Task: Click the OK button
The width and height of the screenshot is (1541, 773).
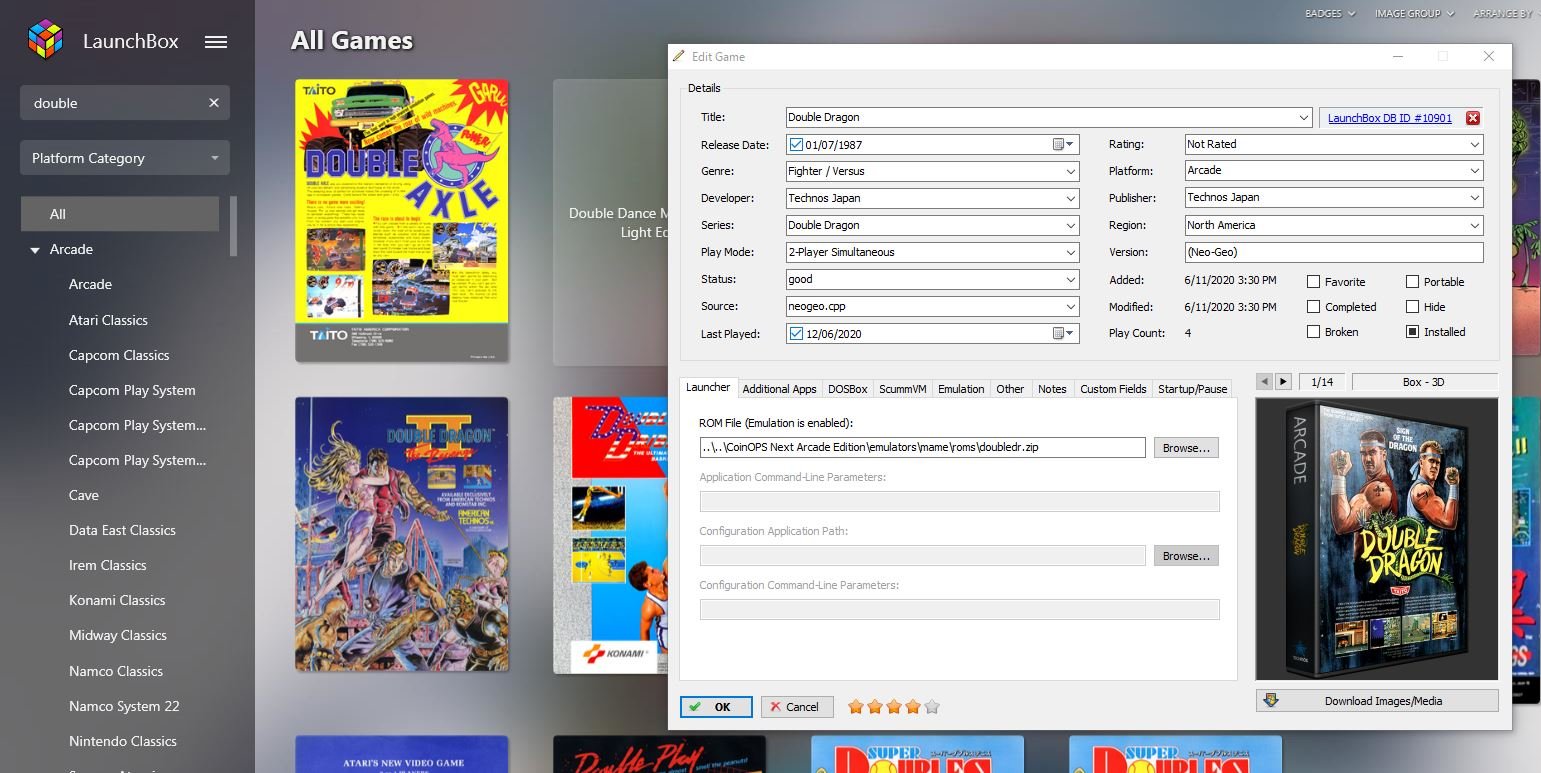Action: click(x=716, y=707)
